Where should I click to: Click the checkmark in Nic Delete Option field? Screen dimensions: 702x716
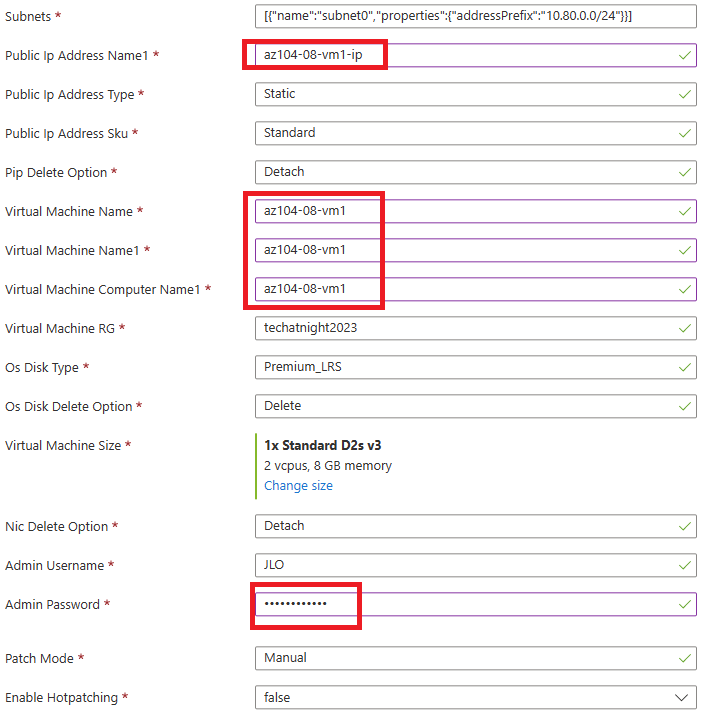pyautogui.click(x=684, y=526)
